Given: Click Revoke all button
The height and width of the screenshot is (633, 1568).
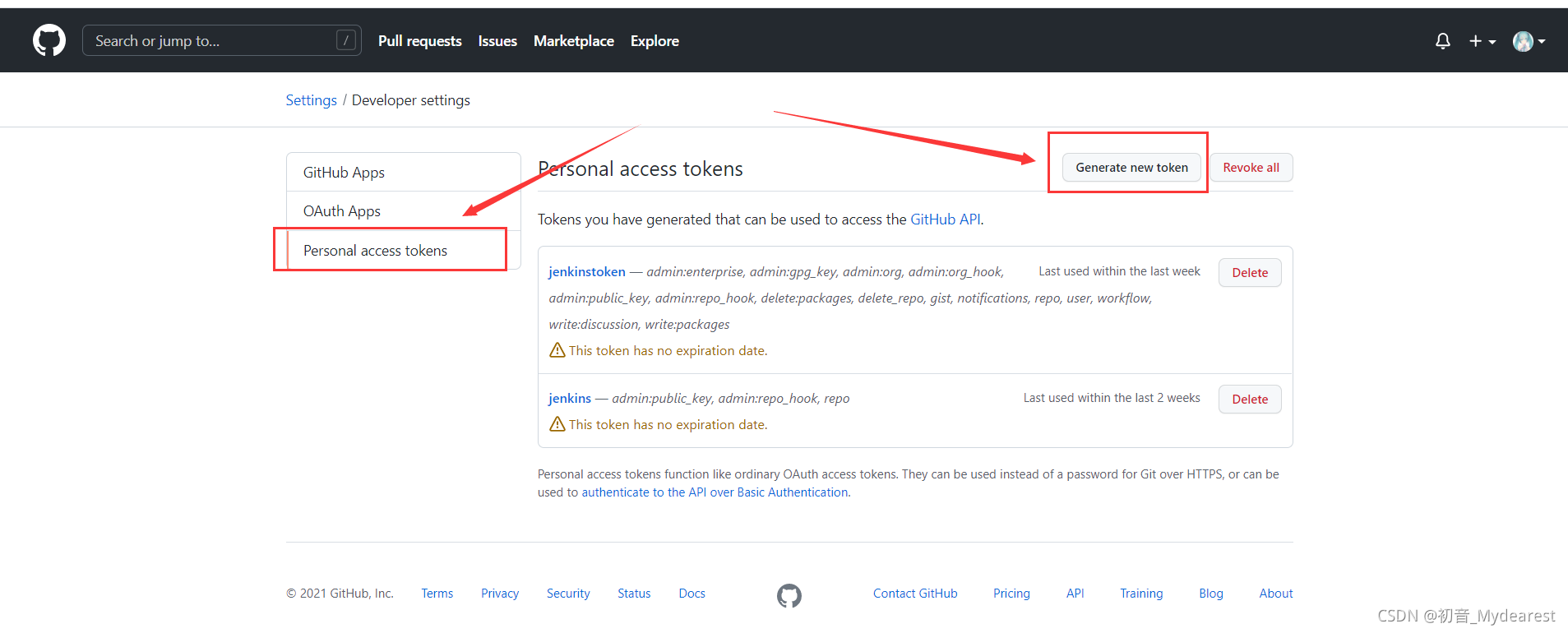Looking at the screenshot, I should pyautogui.click(x=1251, y=168).
